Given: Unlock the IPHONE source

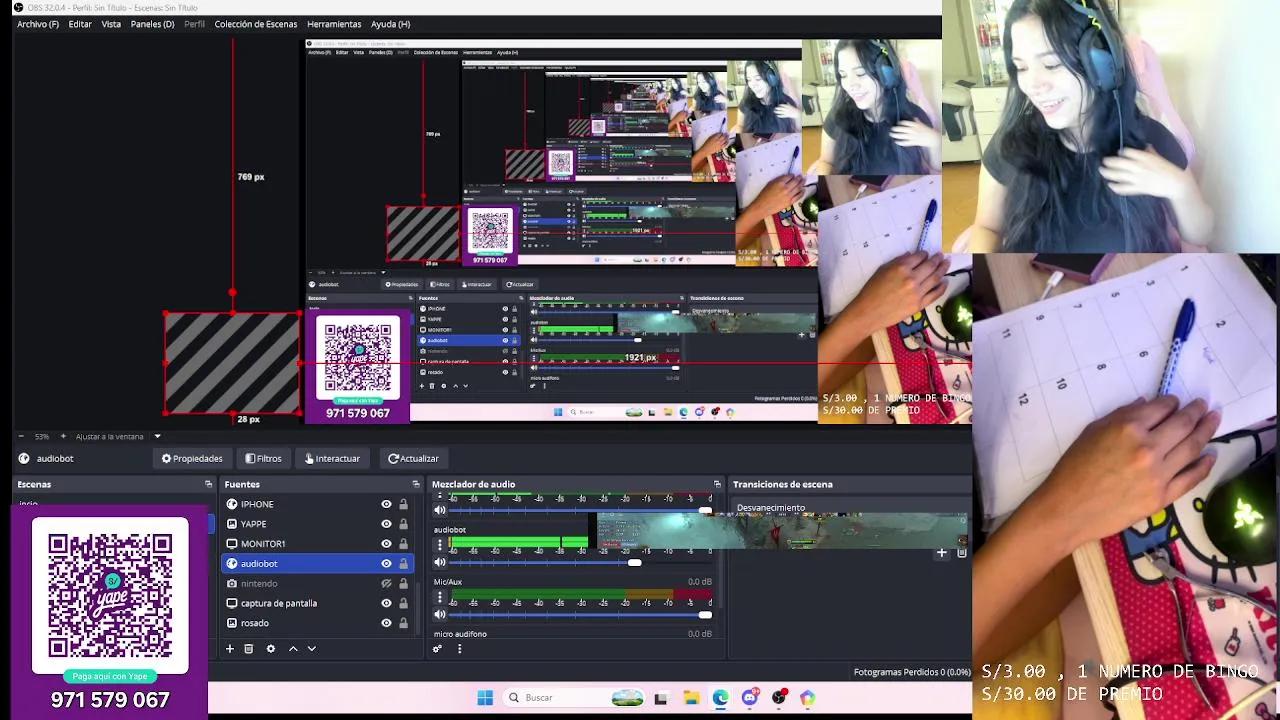Looking at the screenshot, I should pos(403,504).
